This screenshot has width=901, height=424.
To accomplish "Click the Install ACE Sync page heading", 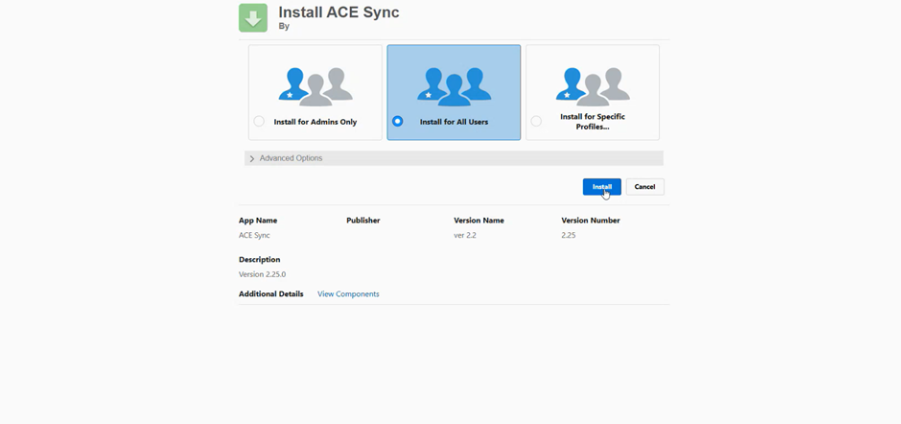I will pyautogui.click(x=339, y=12).
